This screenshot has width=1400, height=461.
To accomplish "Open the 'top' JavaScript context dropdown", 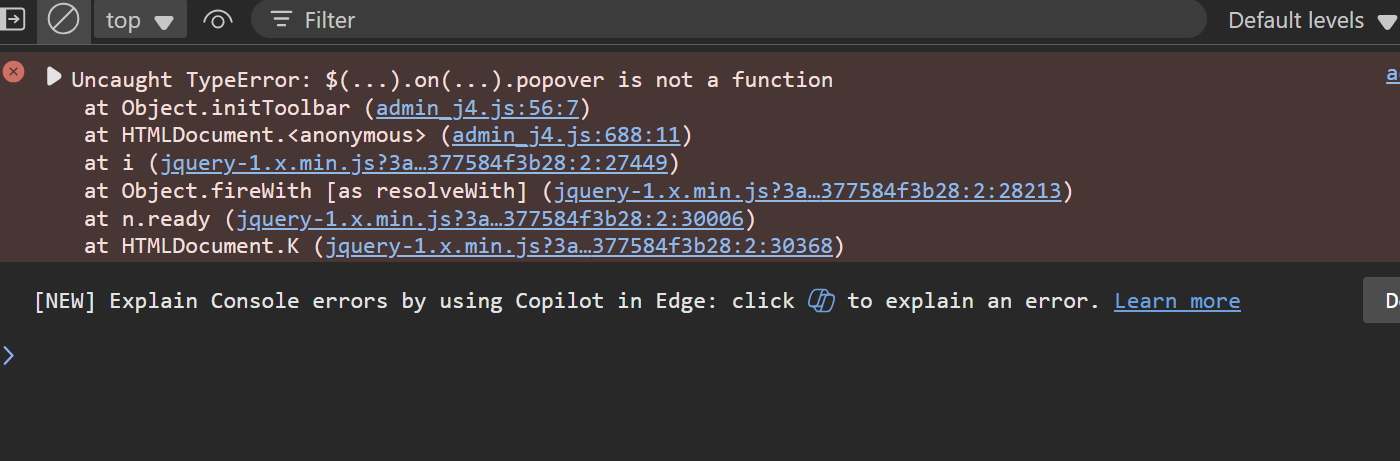I will point(140,20).
